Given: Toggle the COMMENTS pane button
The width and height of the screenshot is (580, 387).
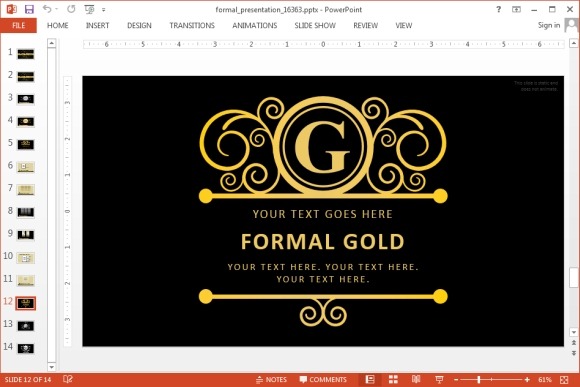Looking at the screenshot, I should 323,380.
